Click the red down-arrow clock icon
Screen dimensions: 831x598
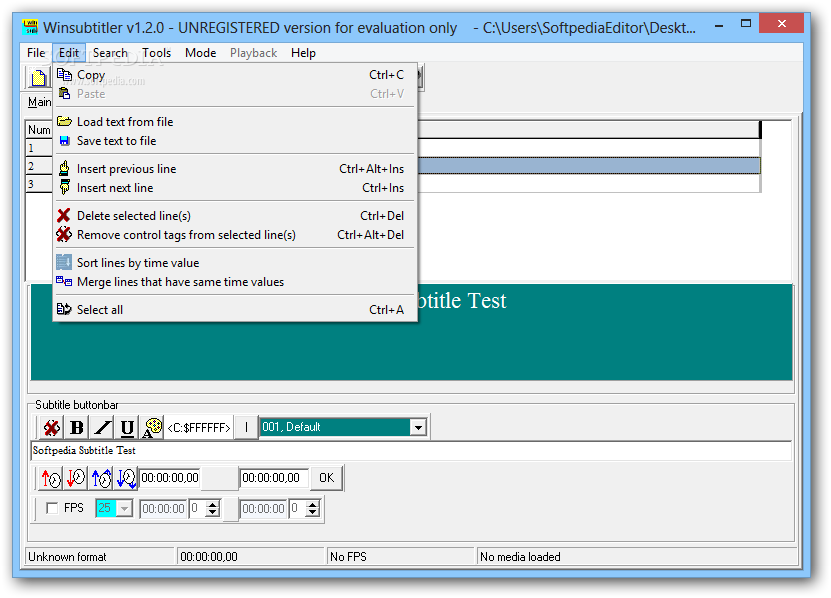pos(76,478)
